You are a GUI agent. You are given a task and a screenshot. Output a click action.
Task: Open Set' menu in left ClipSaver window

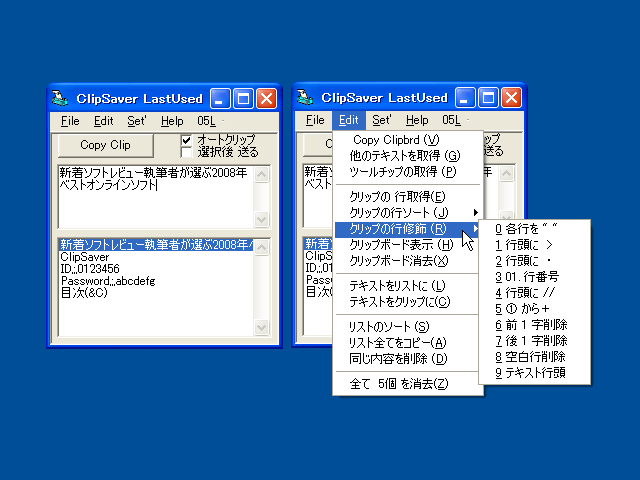[x=137, y=121]
